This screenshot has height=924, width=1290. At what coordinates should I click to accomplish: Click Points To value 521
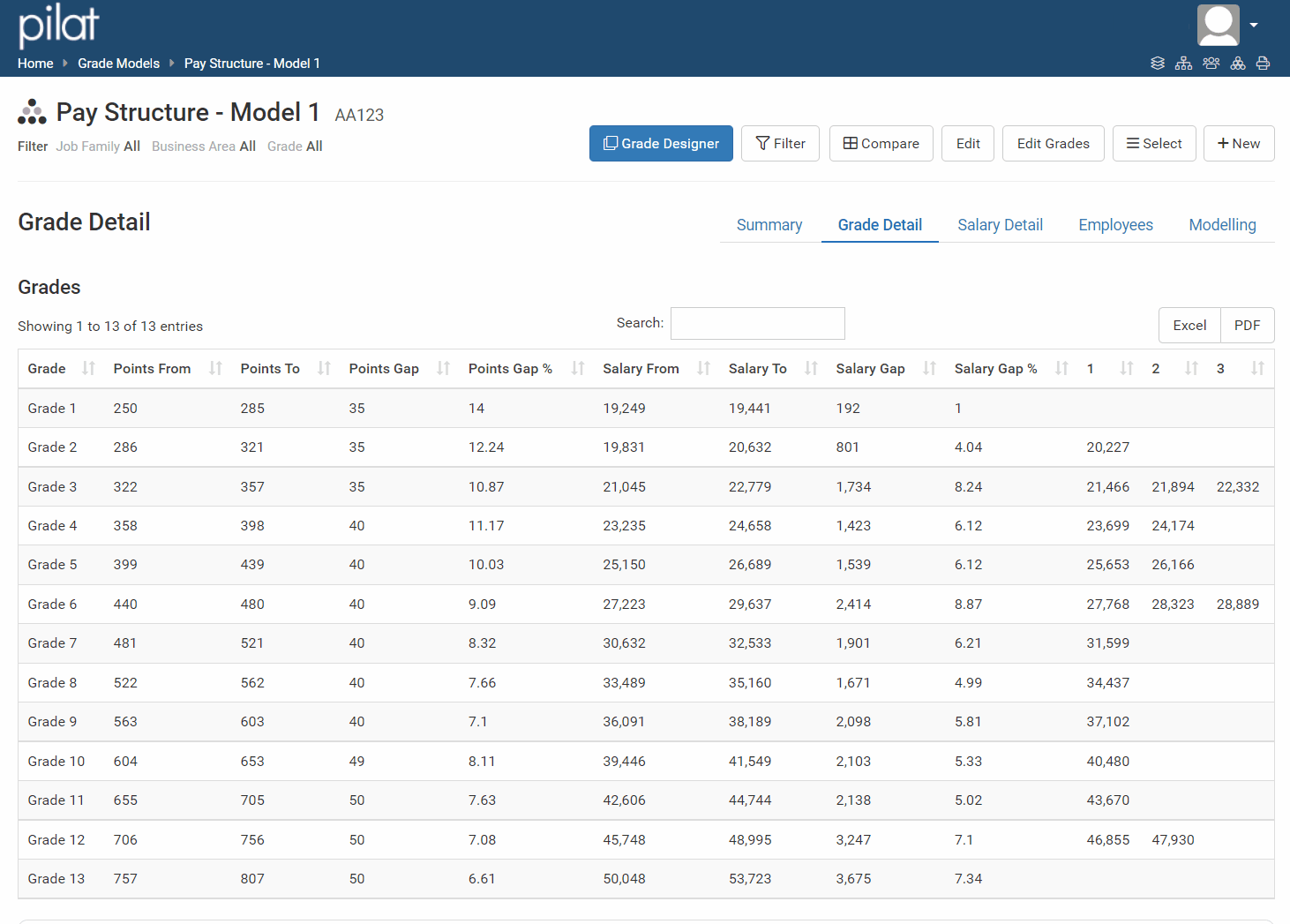[252, 643]
